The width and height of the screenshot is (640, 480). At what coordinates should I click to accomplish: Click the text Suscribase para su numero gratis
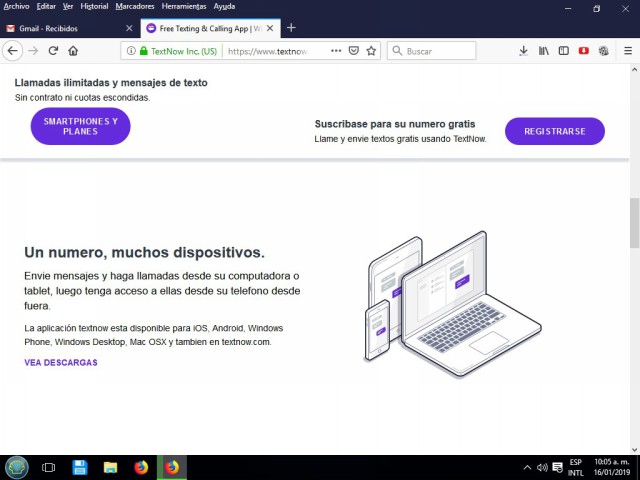coord(395,124)
